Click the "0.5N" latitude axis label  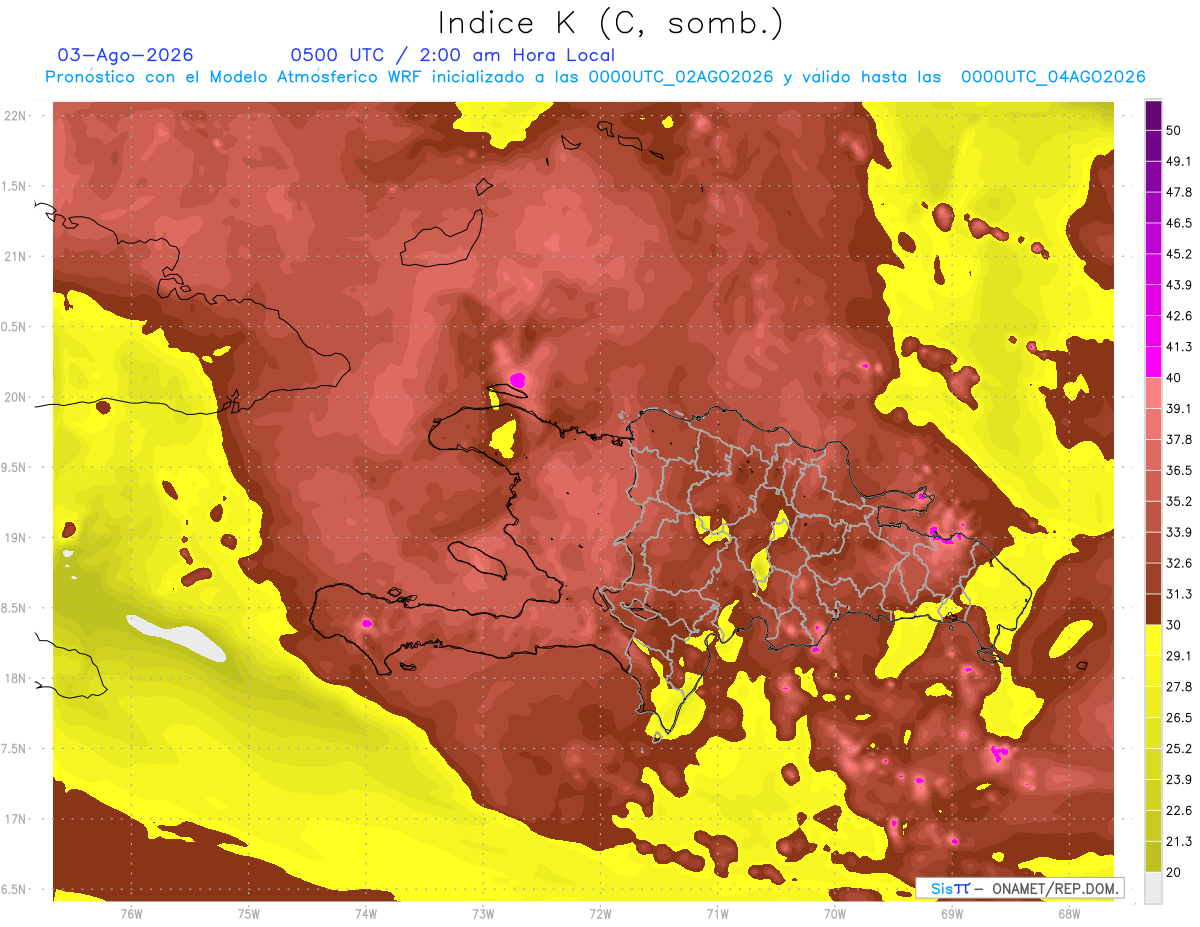[x=14, y=327]
